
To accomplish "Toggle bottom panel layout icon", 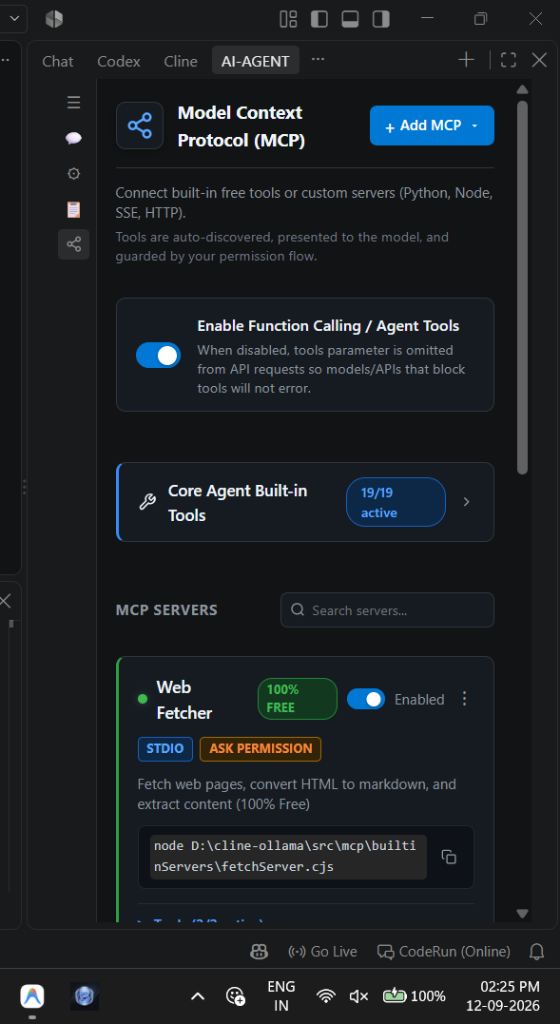I will (x=350, y=19).
